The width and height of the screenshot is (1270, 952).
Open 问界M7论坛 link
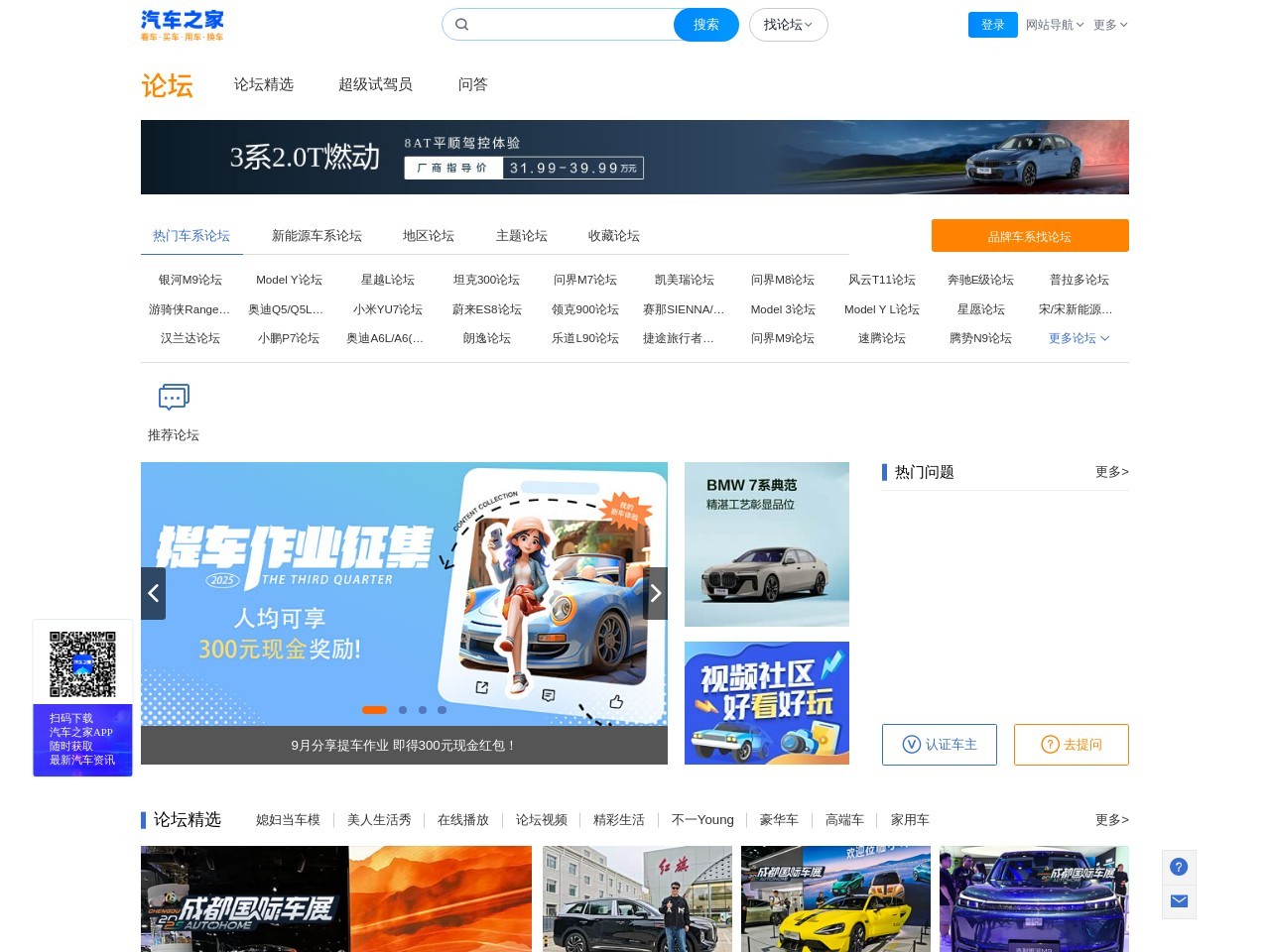point(585,280)
